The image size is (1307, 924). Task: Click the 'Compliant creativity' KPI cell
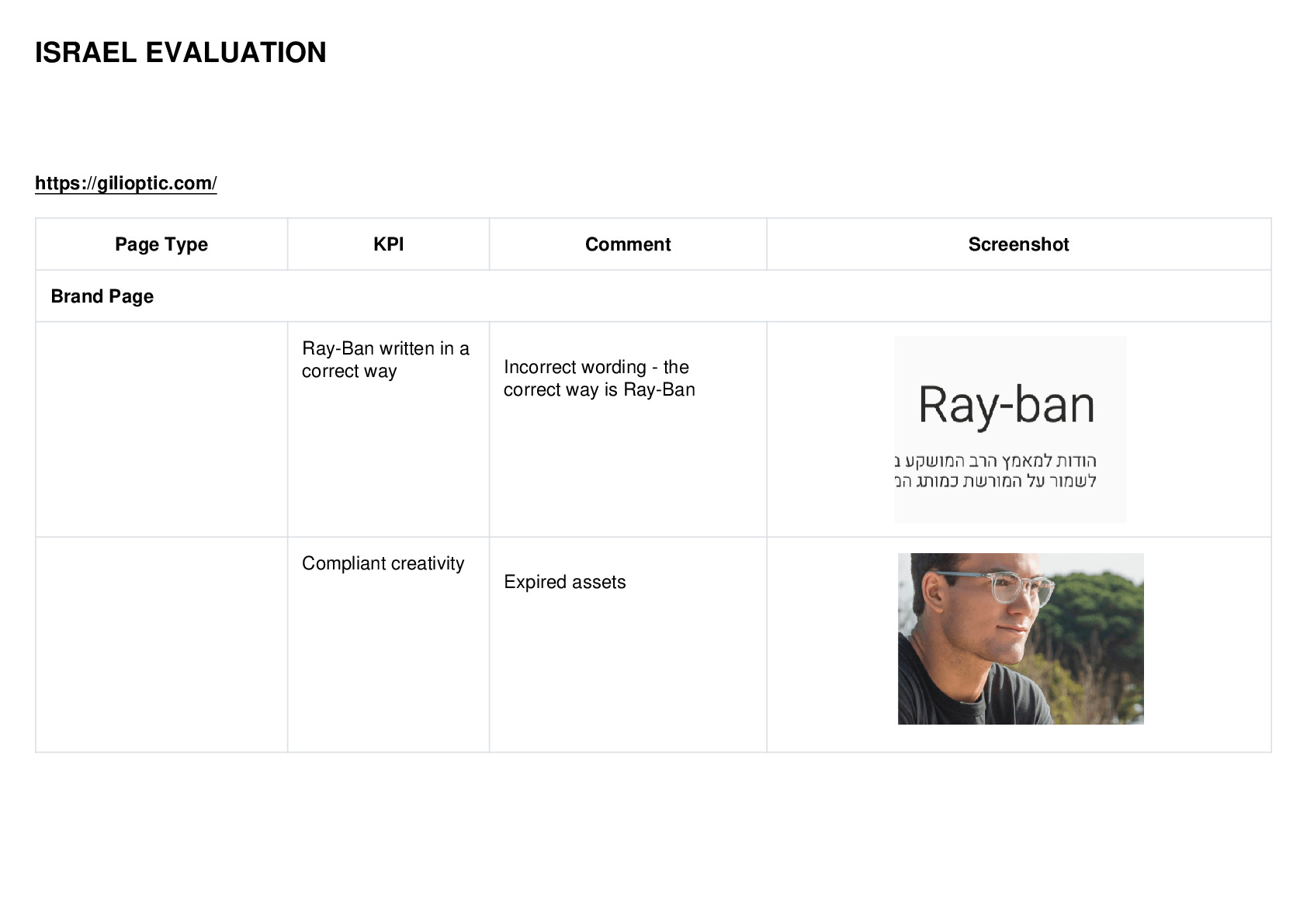tap(388, 644)
